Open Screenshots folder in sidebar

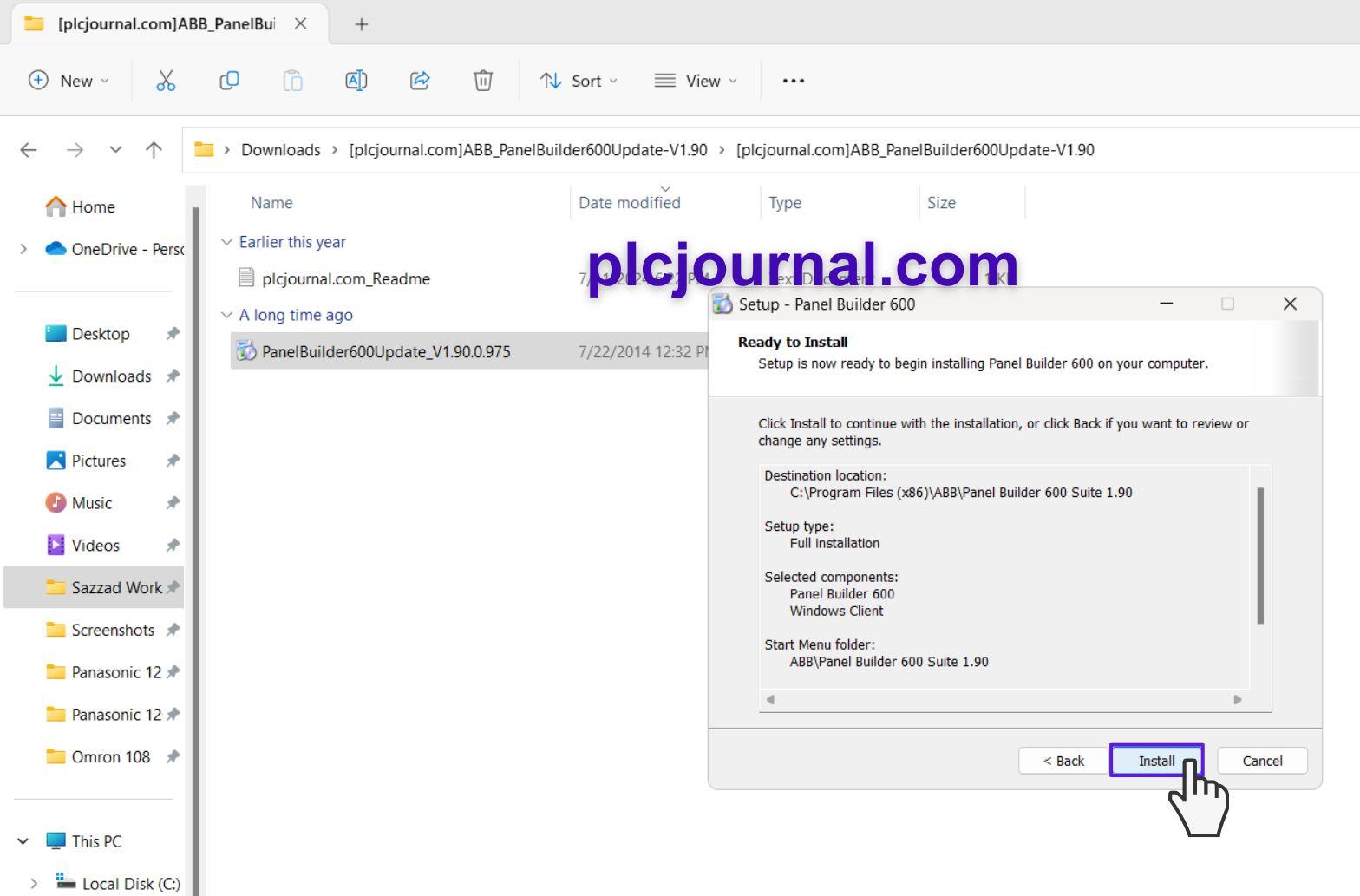[x=113, y=630]
